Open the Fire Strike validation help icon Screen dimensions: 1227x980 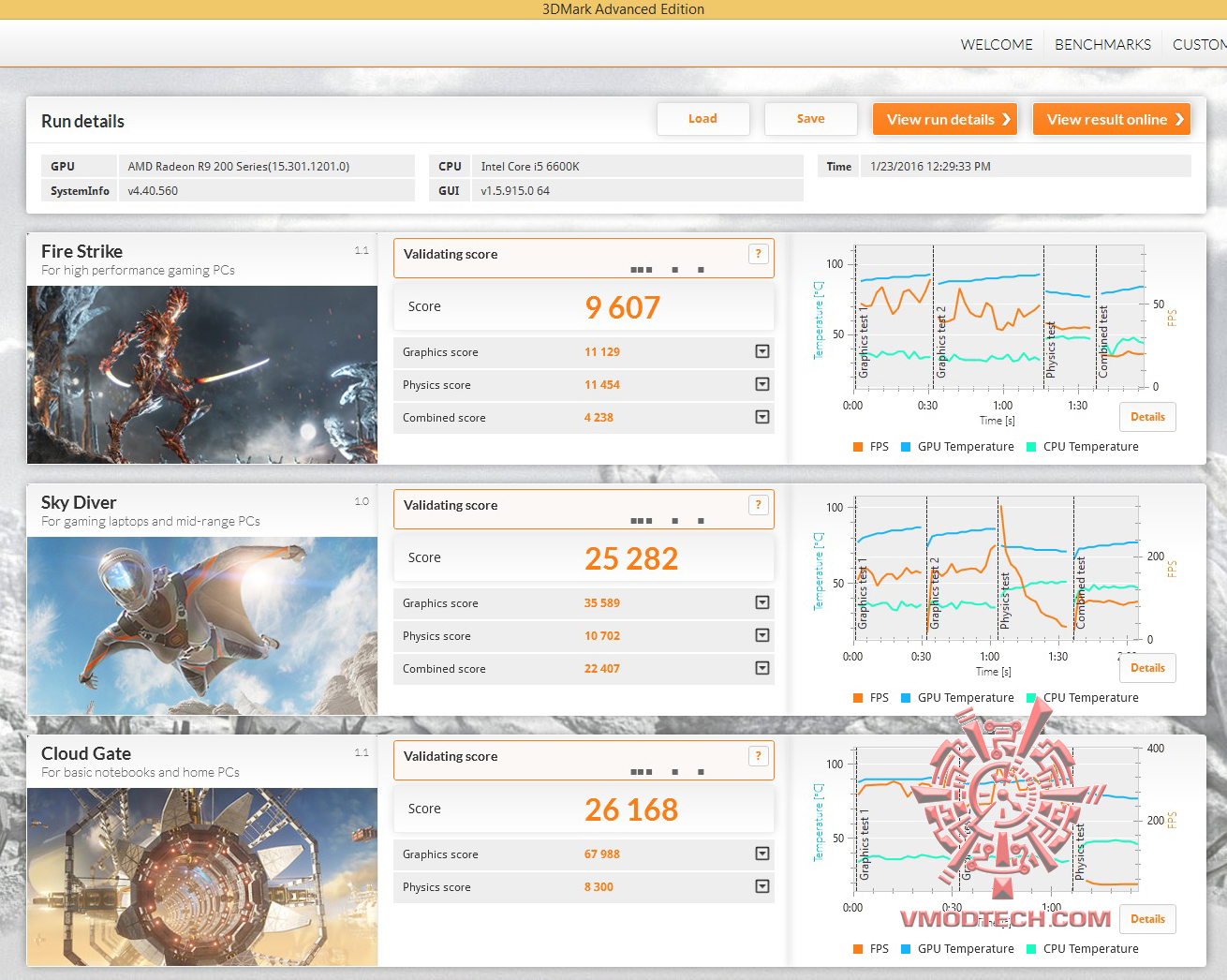click(x=759, y=254)
